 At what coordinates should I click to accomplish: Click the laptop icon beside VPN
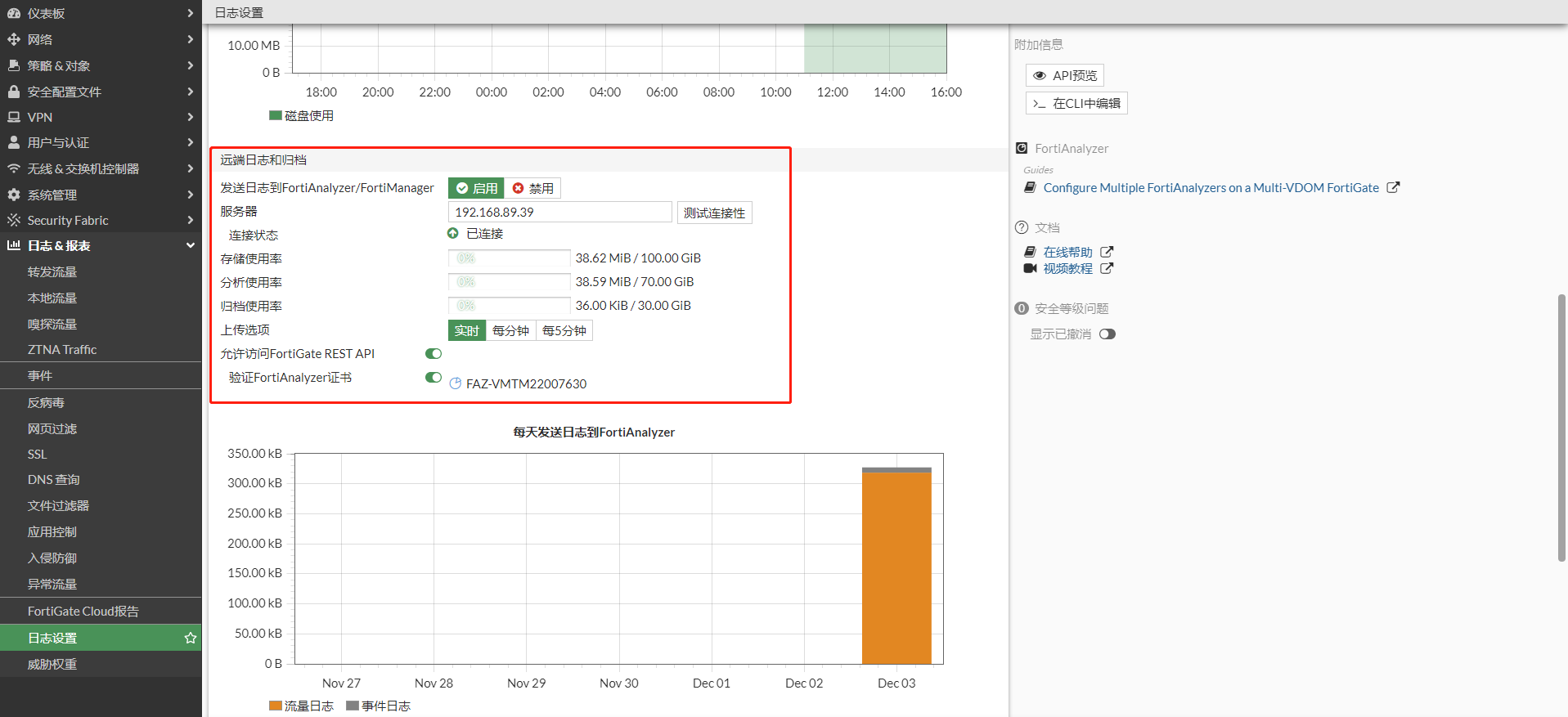click(14, 117)
